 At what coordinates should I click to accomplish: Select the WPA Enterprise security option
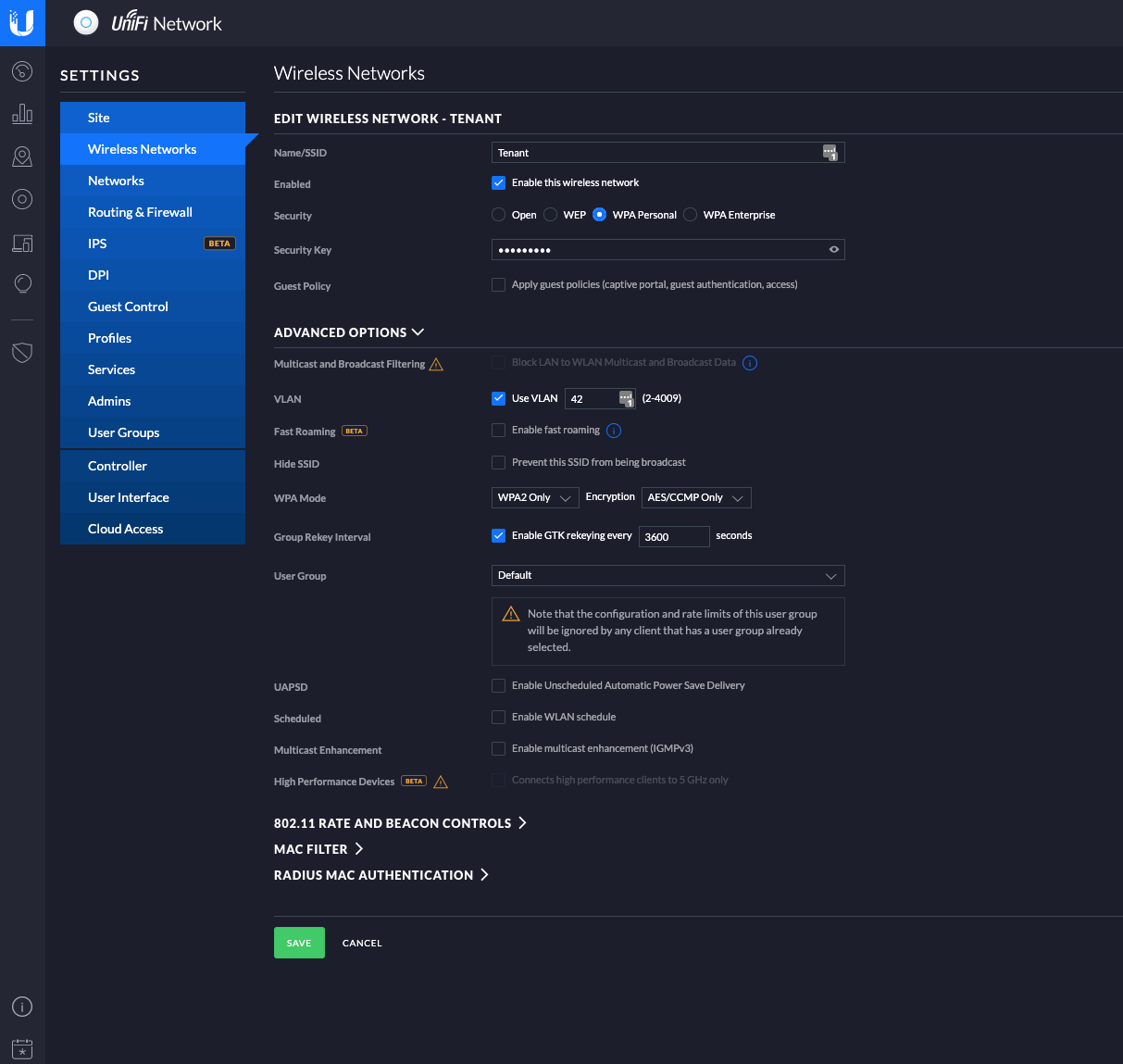pos(691,215)
